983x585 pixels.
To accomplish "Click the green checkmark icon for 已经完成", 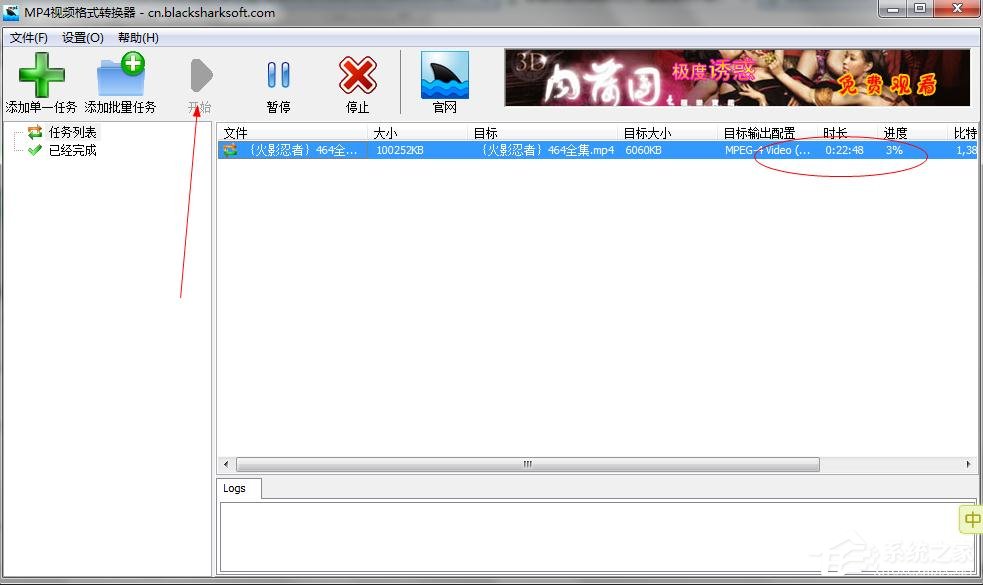I will [x=35, y=150].
